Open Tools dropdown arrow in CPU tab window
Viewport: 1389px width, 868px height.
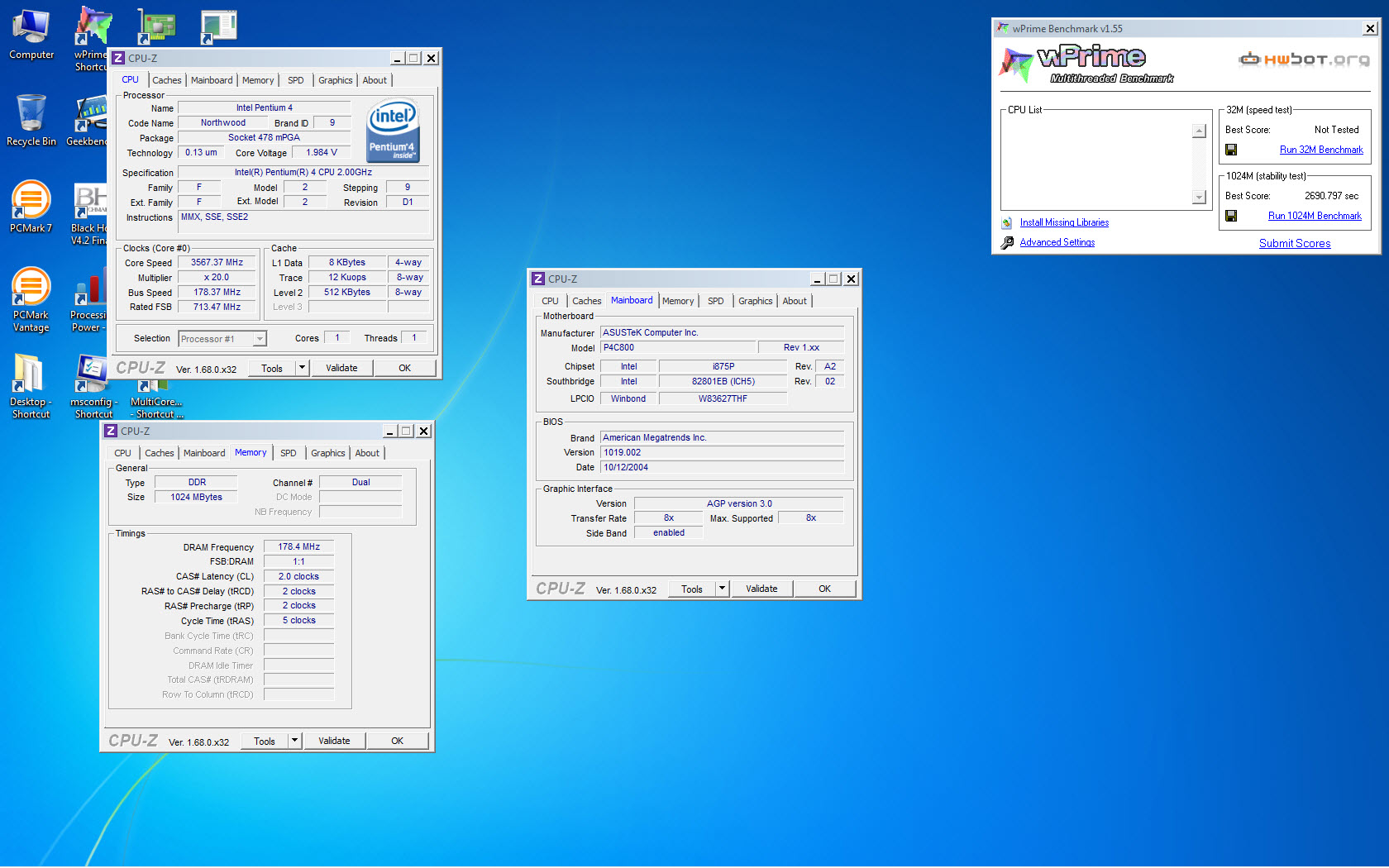tap(303, 368)
